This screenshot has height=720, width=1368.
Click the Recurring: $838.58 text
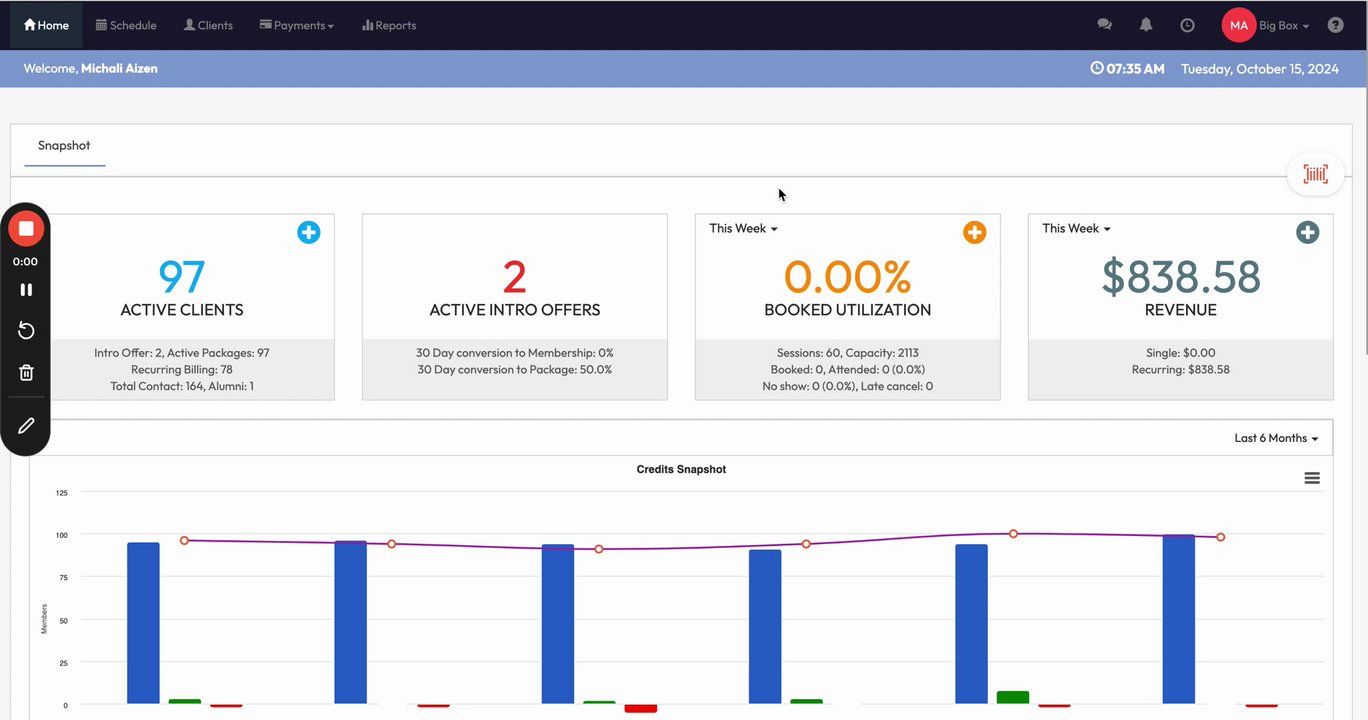1181,369
